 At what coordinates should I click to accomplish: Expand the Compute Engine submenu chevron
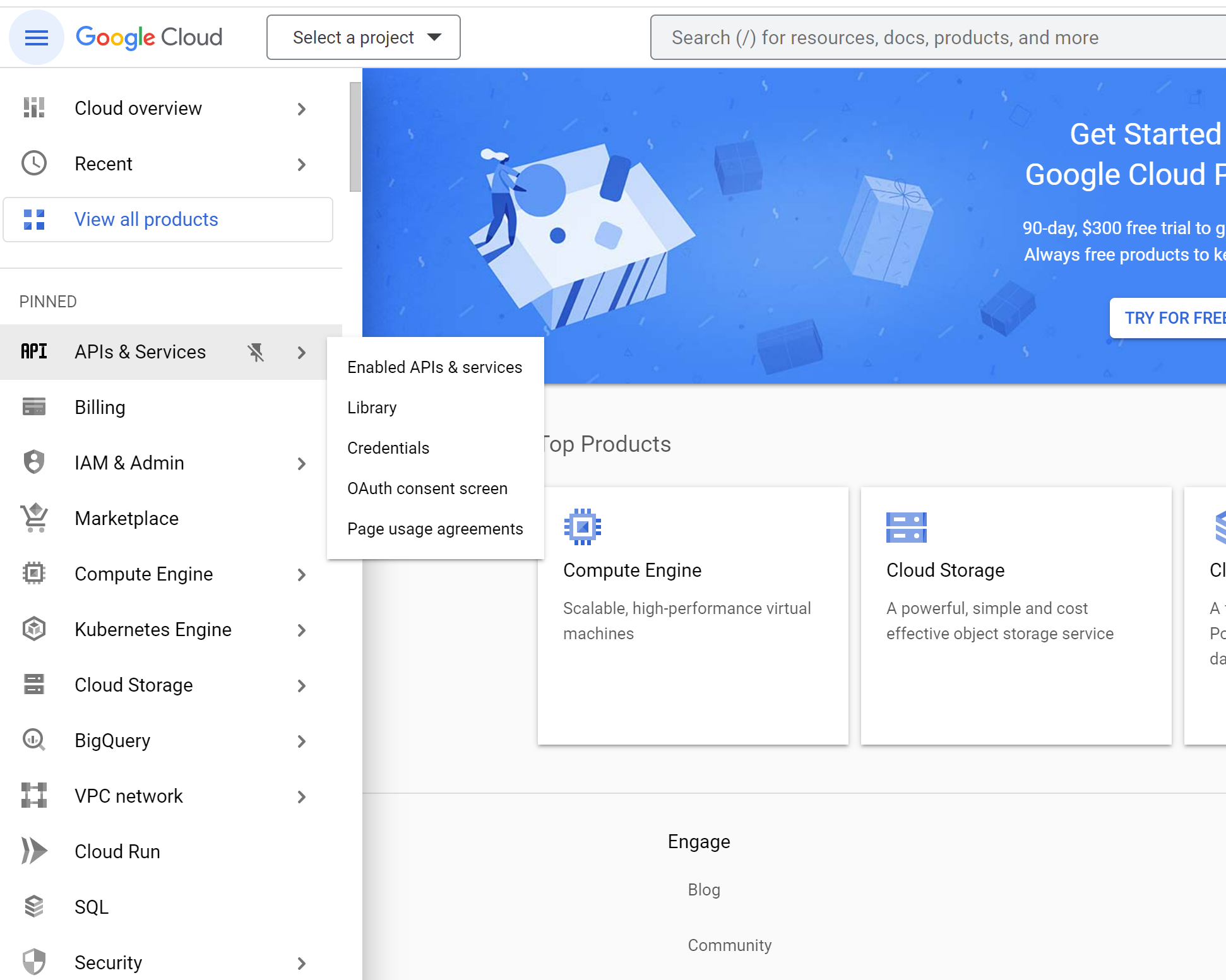pos(302,575)
